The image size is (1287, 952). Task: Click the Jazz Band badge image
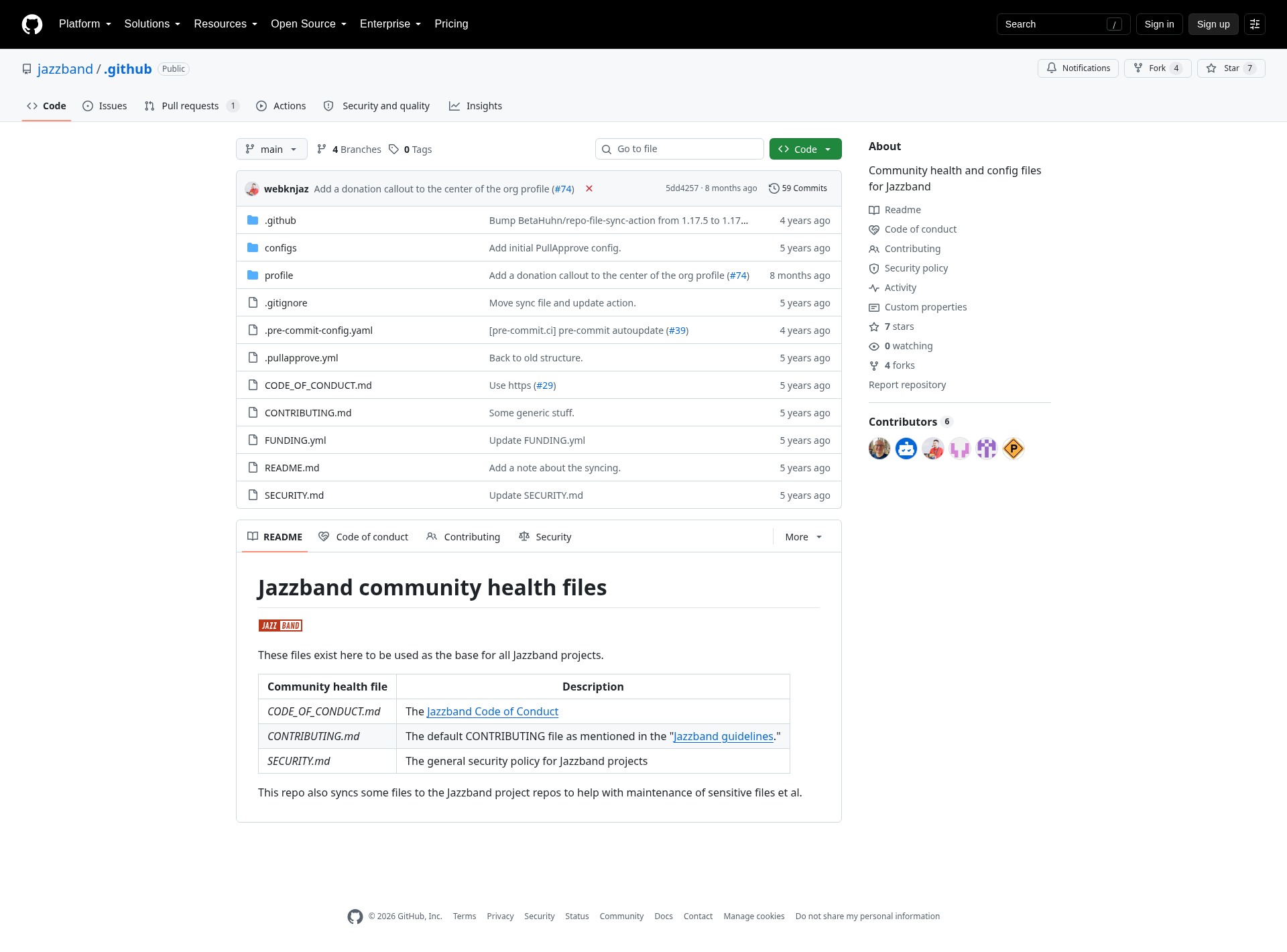pyautogui.click(x=280, y=626)
